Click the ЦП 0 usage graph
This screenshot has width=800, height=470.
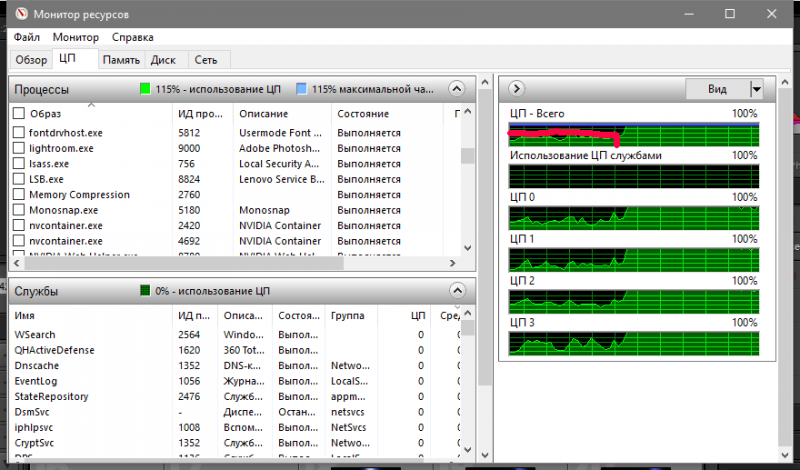coord(634,218)
